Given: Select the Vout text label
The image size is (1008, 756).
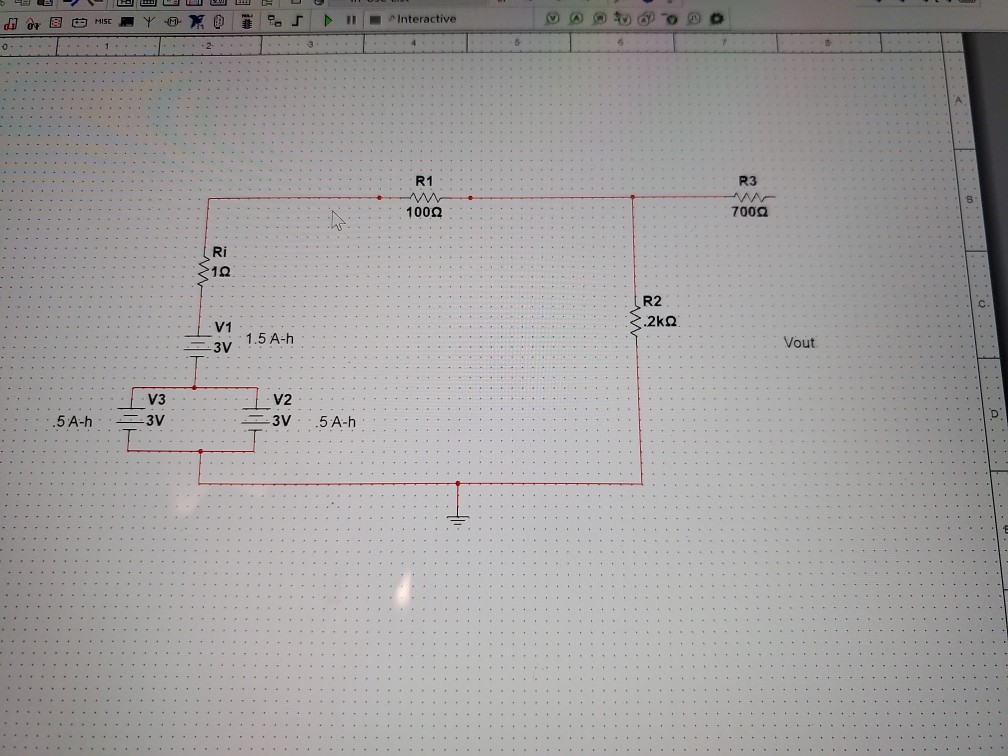Looking at the screenshot, I should click(798, 343).
